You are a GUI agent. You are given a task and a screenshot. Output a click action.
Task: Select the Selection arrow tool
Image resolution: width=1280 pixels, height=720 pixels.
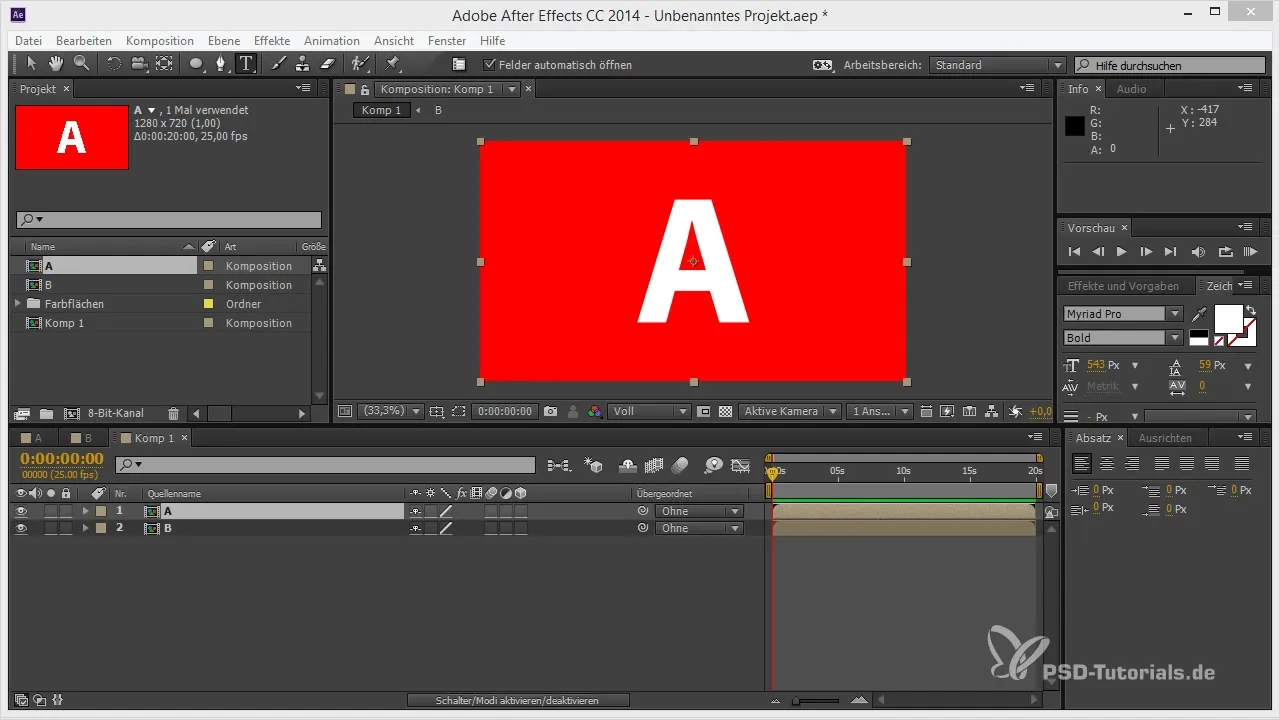pyautogui.click(x=31, y=64)
